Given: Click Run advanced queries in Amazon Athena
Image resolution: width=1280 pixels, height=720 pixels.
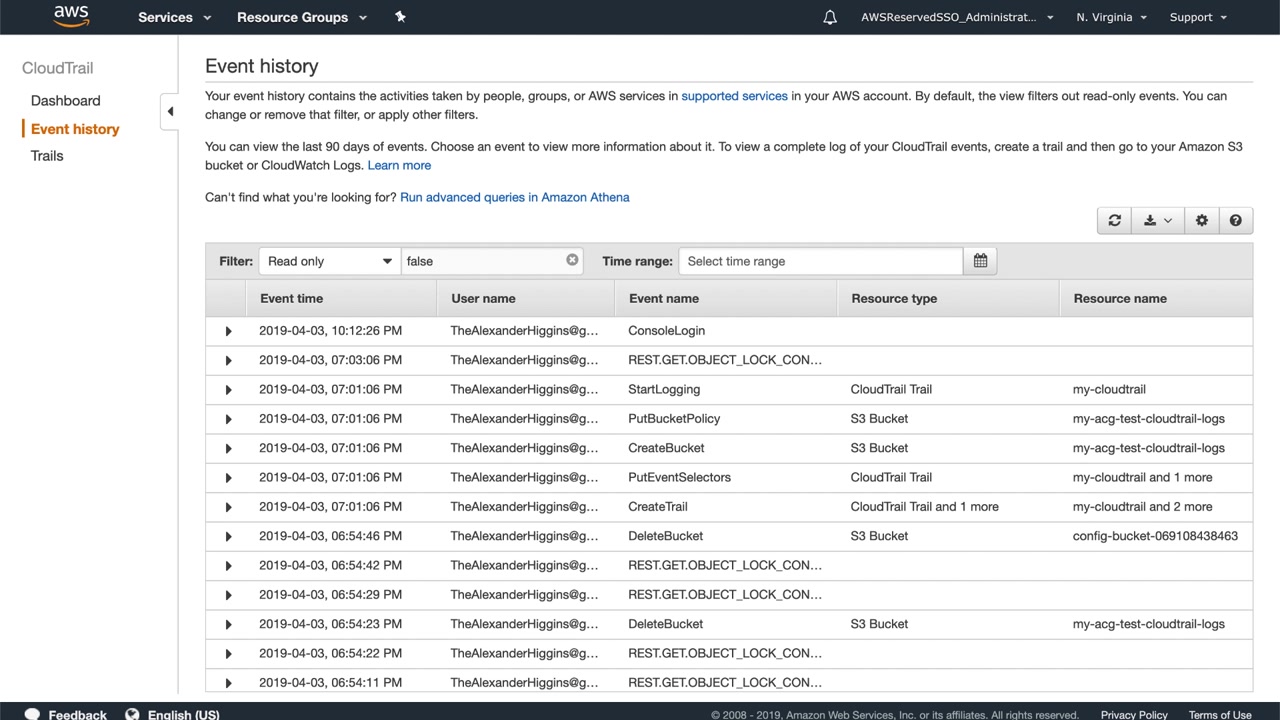Looking at the screenshot, I should (x=514, y=197).
